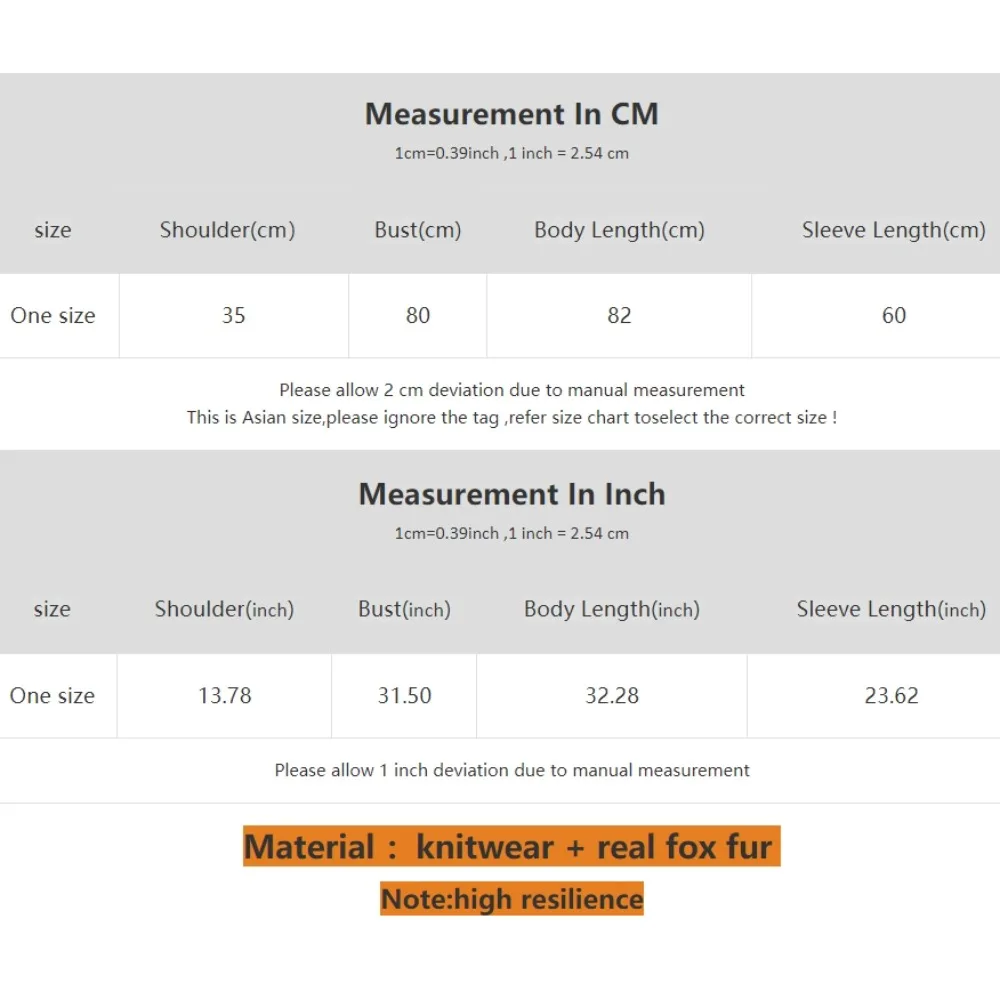Click the Body Length(inch) header
Screen dimensions: 1000x1000
point(611,609)
